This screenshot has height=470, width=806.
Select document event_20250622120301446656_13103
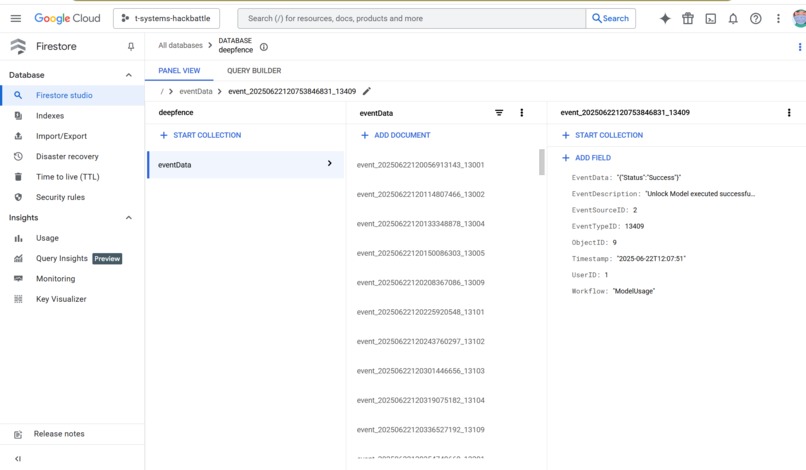coord(420,371)
